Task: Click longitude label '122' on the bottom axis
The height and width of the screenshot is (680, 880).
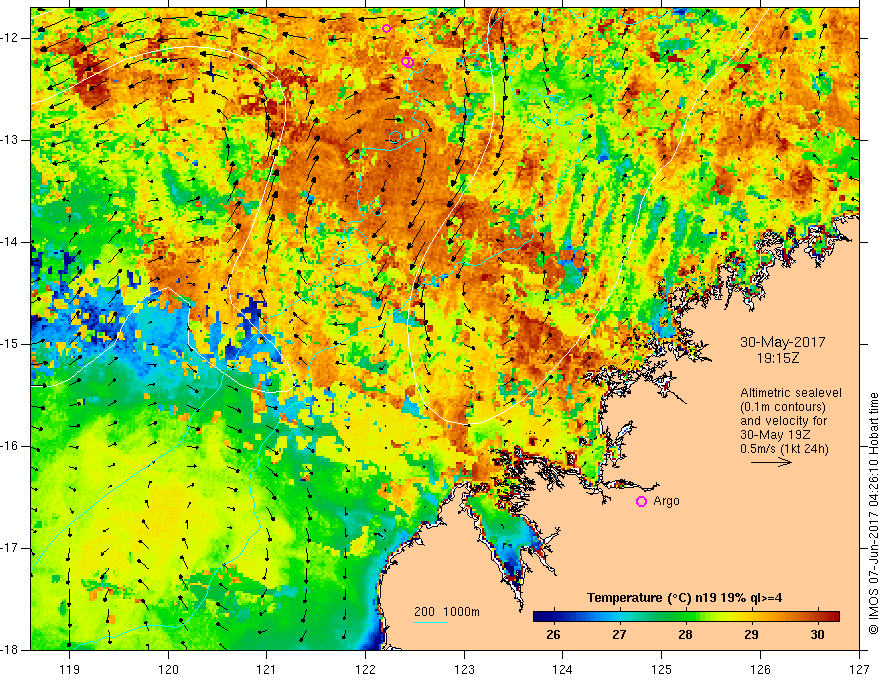Action: click(x=365, y=669)
